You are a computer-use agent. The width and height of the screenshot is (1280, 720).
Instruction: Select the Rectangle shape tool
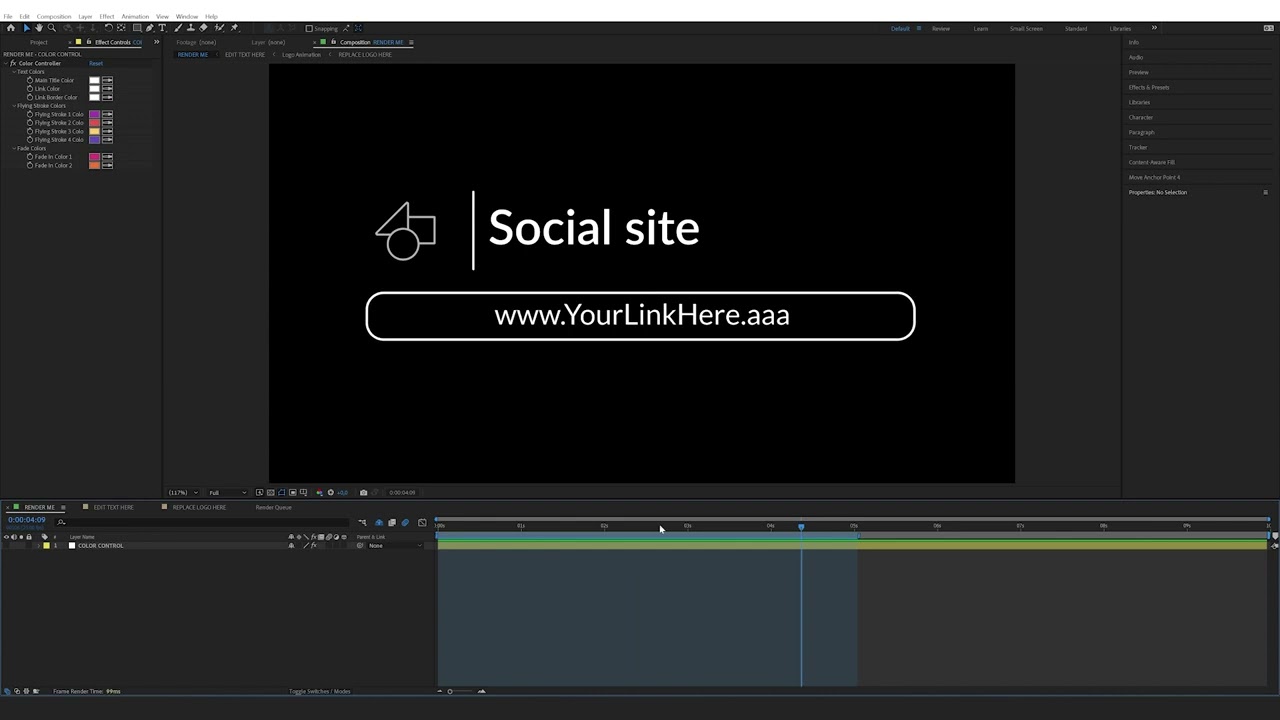(137, 28)
